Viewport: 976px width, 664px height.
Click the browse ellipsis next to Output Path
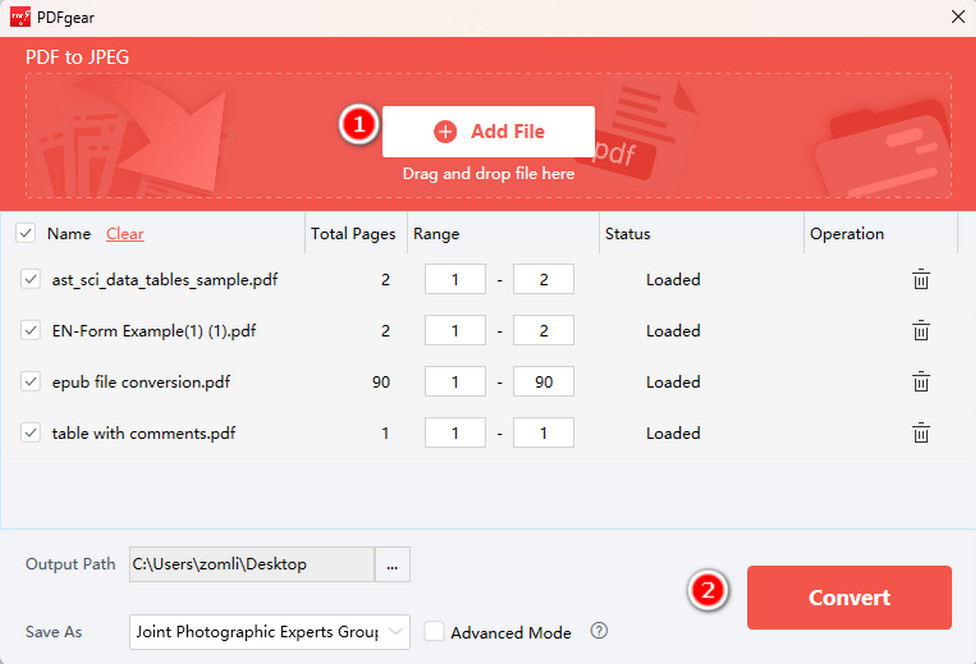pyautogui.click(x=393, y=564)
